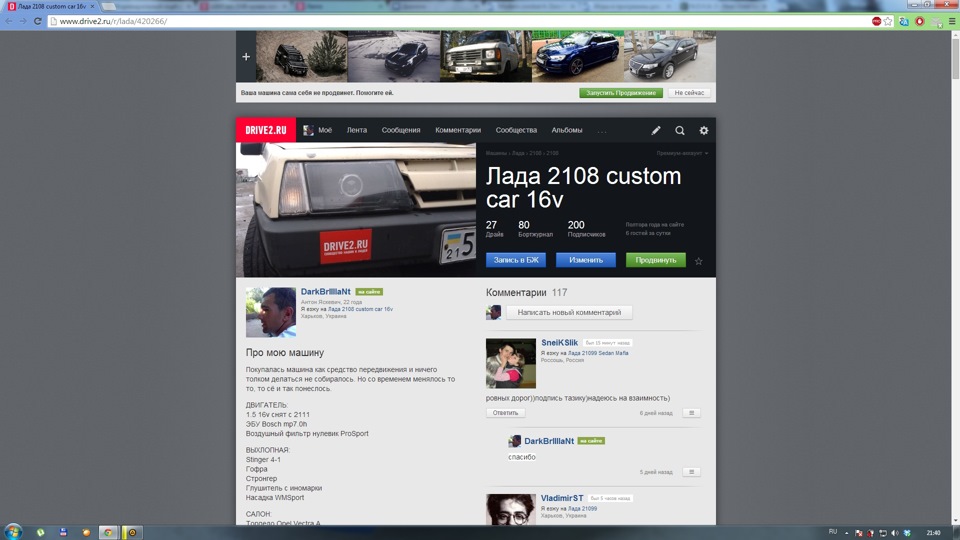Open DarkBrIllIaNt large profile photo
Screen dimensions: 960x540
(x=271, y=312)
